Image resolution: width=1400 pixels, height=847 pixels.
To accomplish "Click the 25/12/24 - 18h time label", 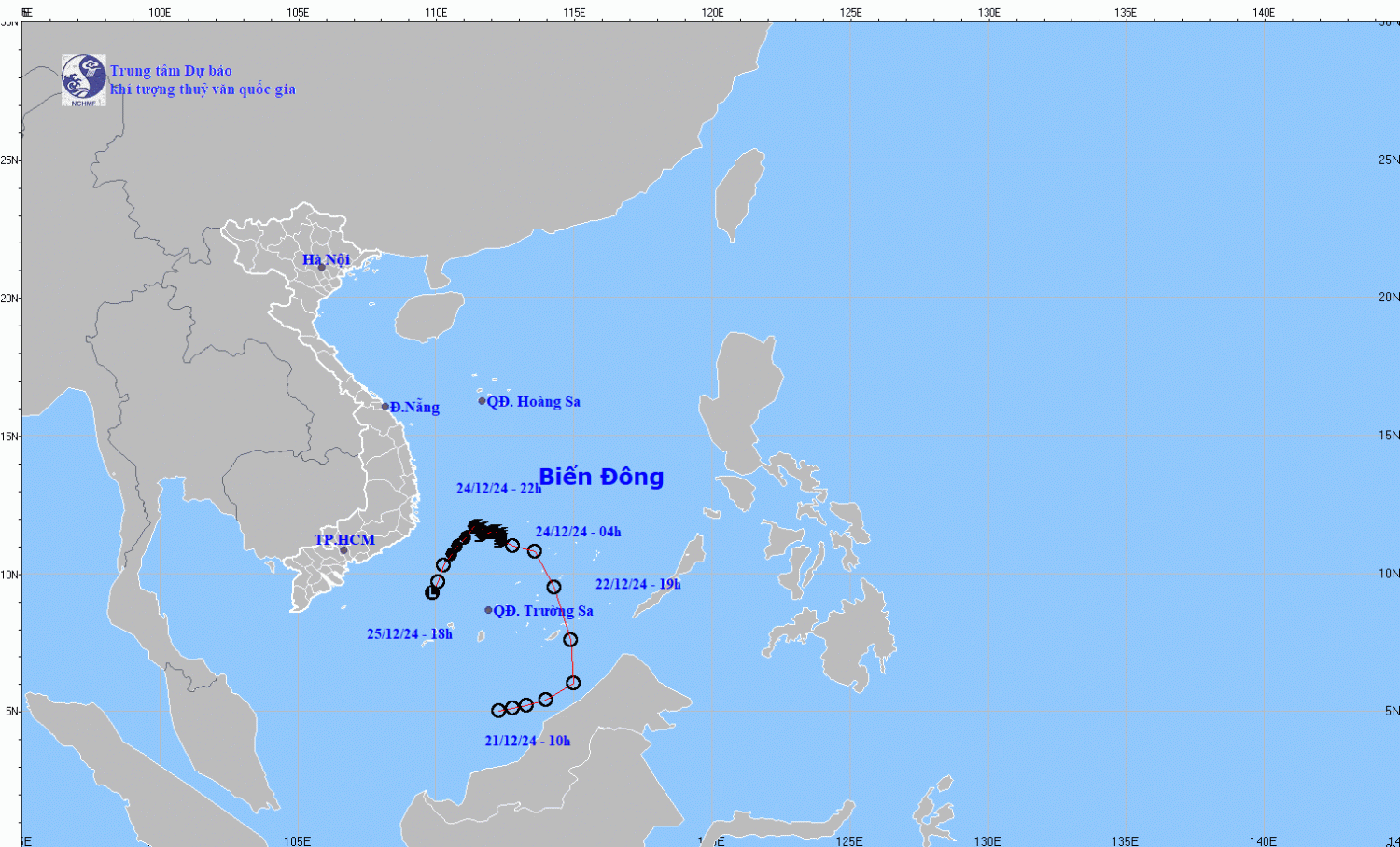I will coord(409,634).
